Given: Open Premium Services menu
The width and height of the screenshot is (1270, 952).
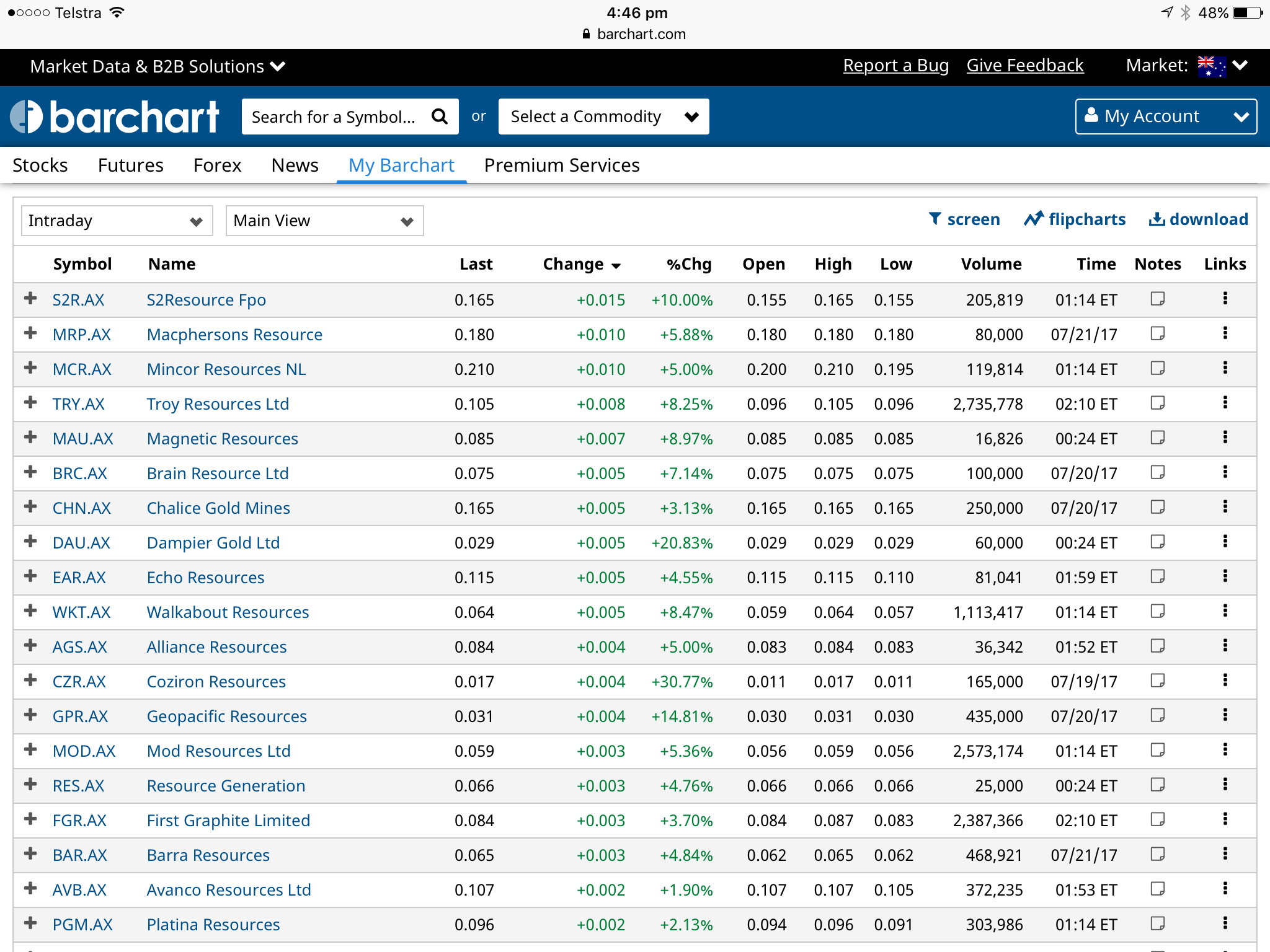Looking at the screenshot, I should [562, 165].
